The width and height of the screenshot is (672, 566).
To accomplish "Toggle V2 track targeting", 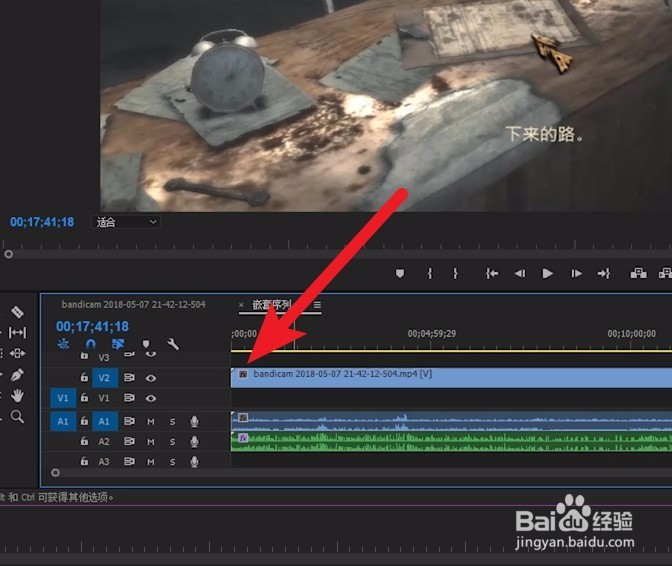I will pyautogui.click(x=105, y=378).
